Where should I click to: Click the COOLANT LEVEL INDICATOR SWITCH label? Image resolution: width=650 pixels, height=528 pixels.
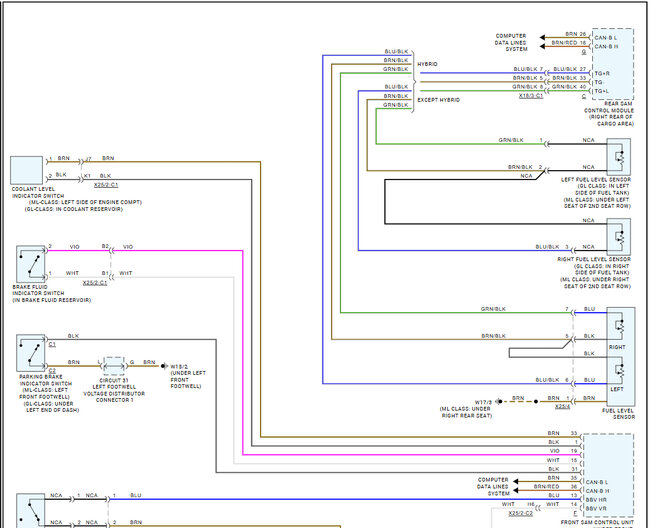tap(38, 192)
